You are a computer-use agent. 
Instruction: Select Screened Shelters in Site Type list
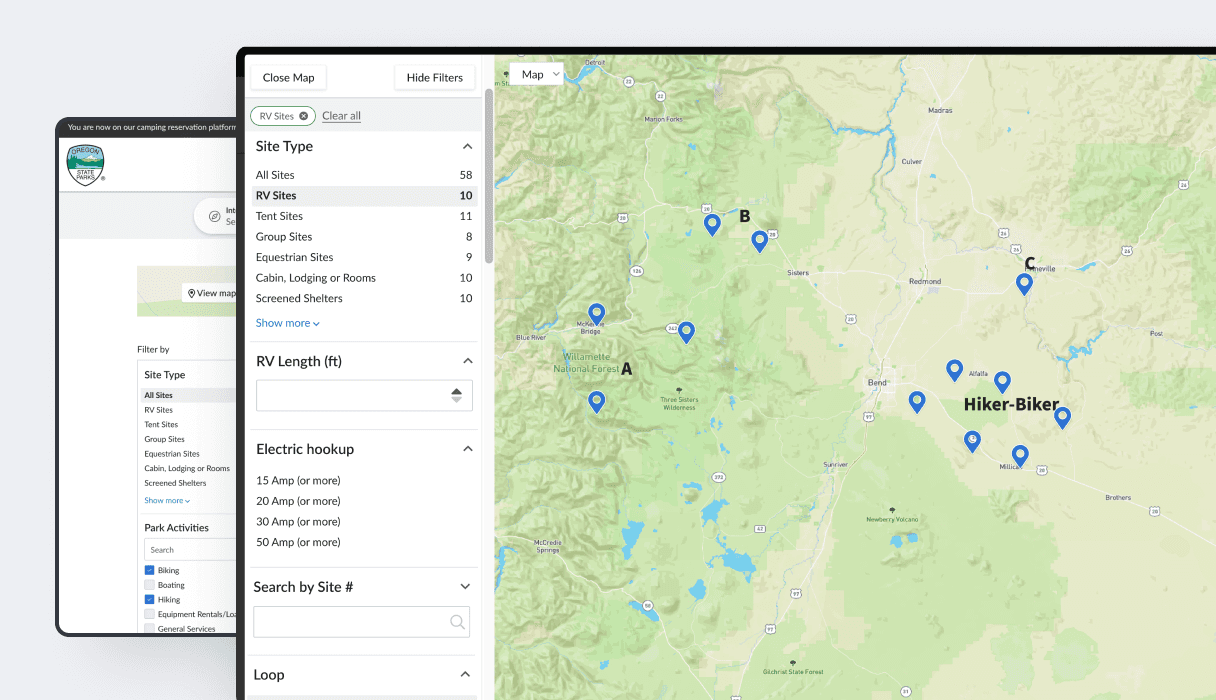[x=364, y=298]
